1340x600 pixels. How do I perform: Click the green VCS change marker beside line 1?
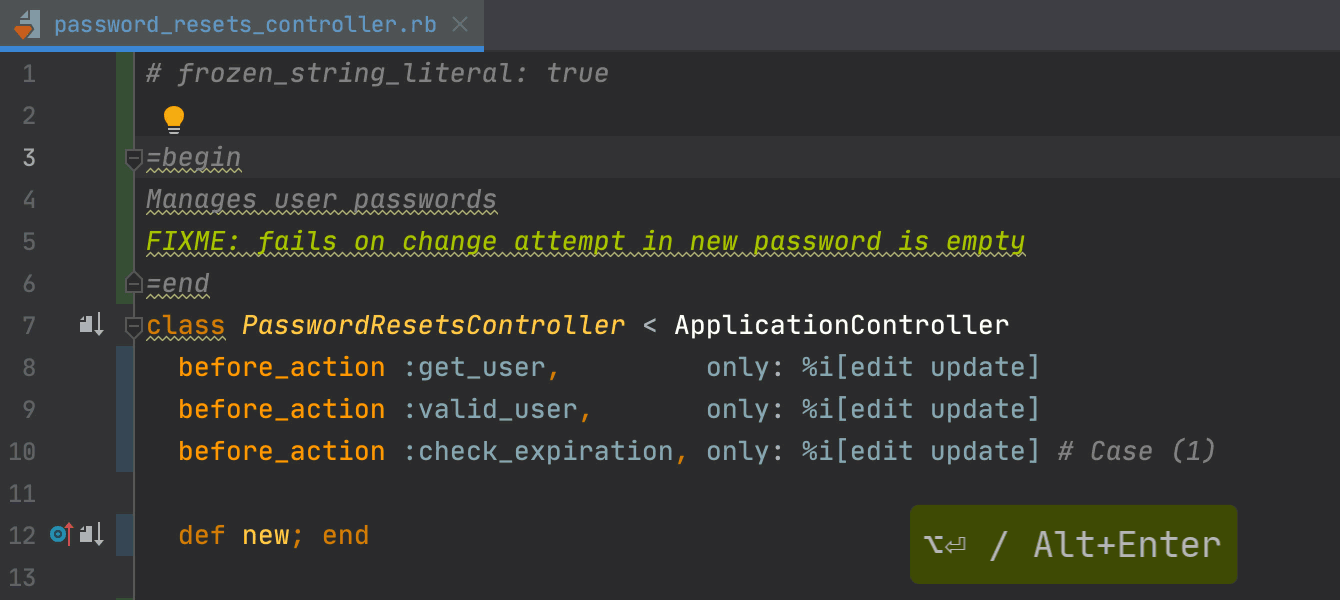[124, 74]
